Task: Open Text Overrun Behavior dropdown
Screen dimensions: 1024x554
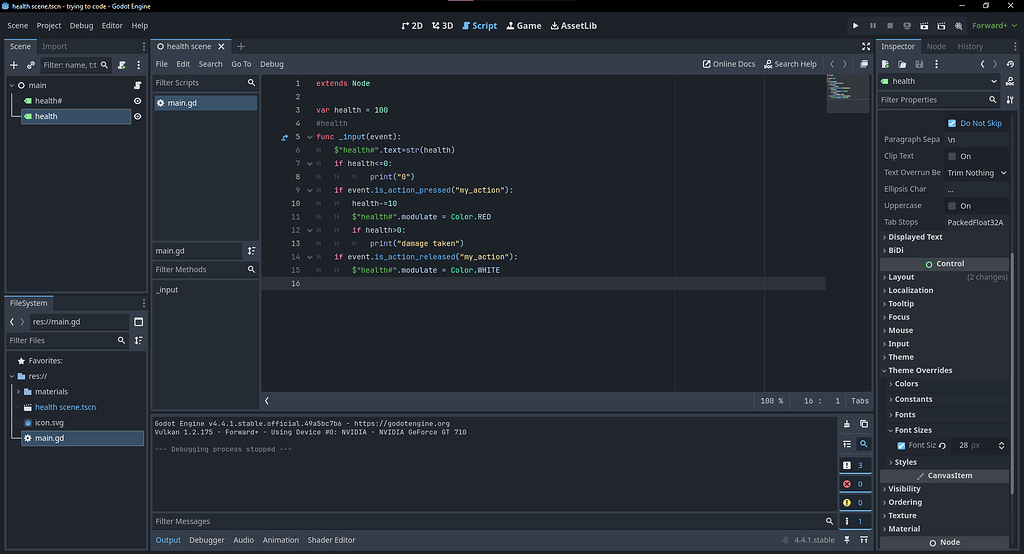Action: (x=977, y=172)
